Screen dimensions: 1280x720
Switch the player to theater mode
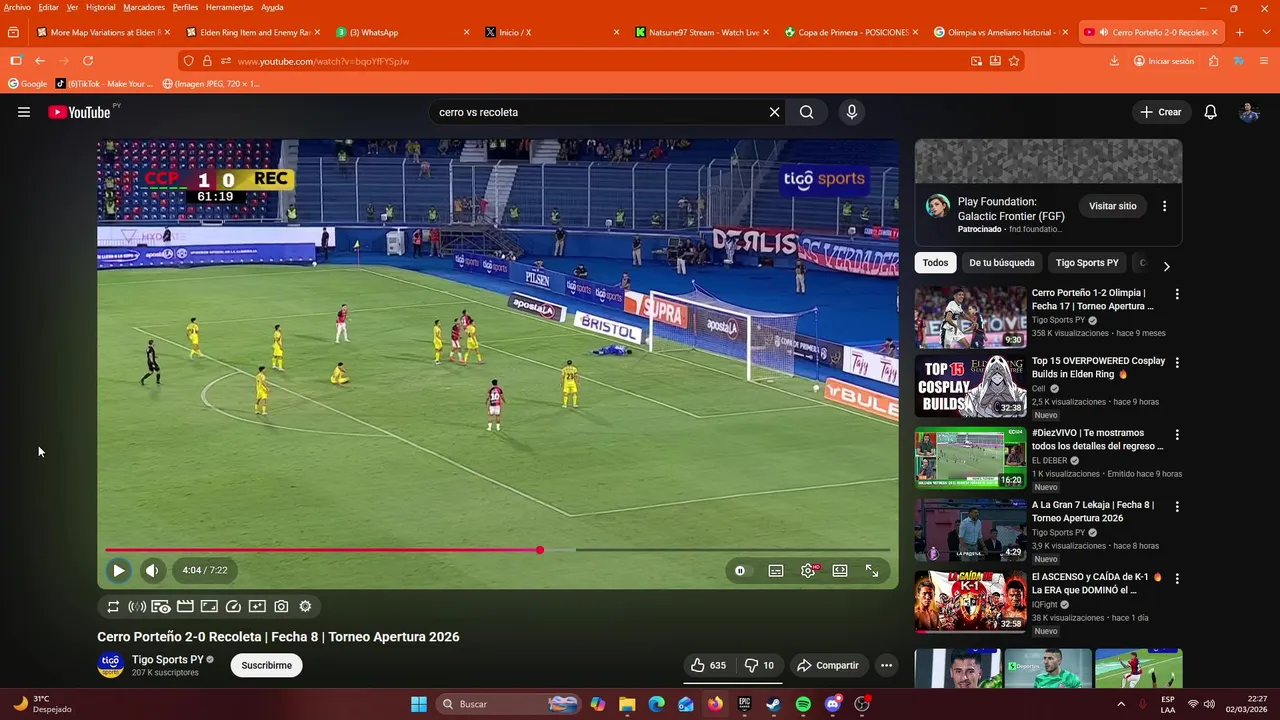840,570
